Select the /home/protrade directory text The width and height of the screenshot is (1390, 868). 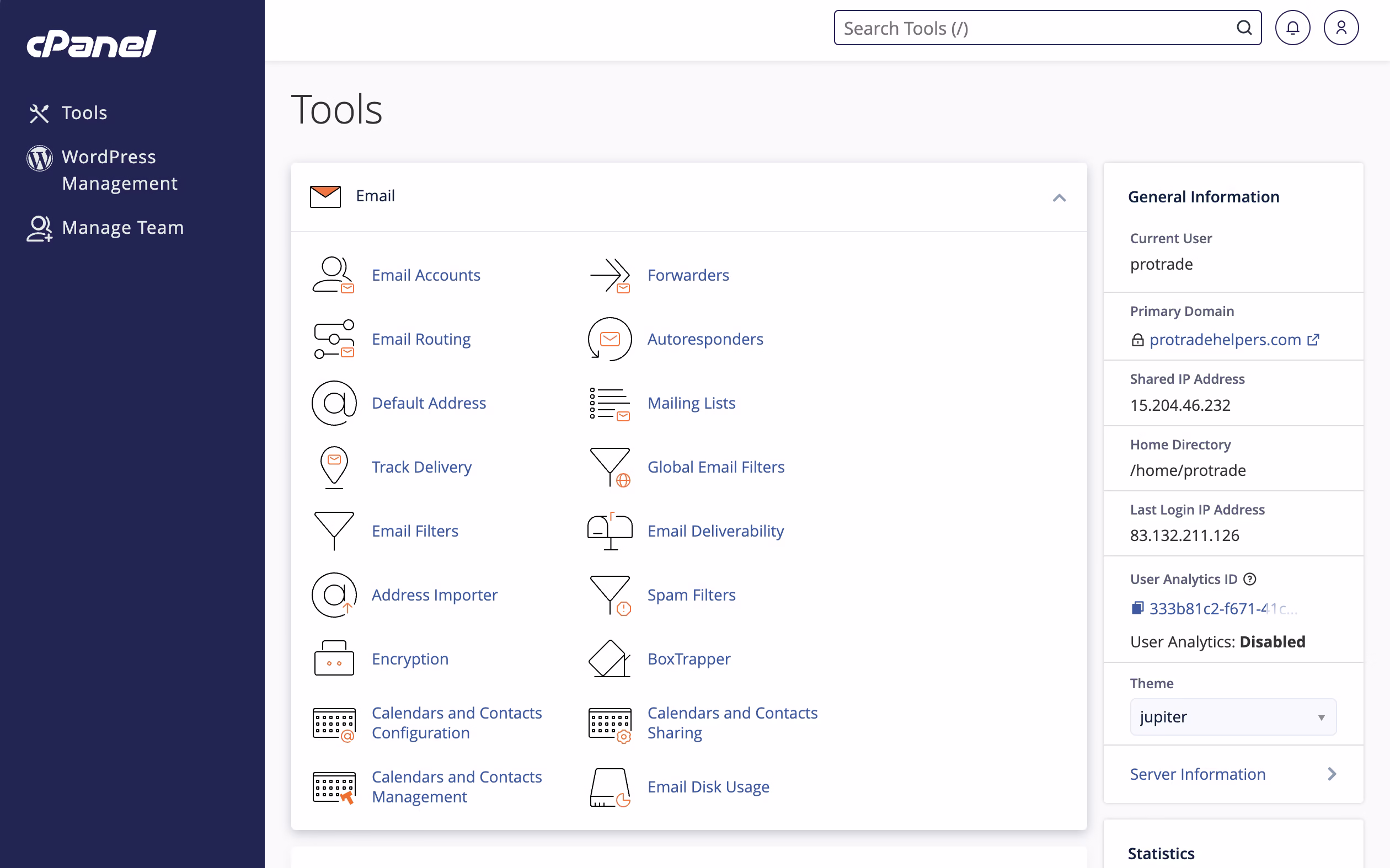pos(1188,471)
